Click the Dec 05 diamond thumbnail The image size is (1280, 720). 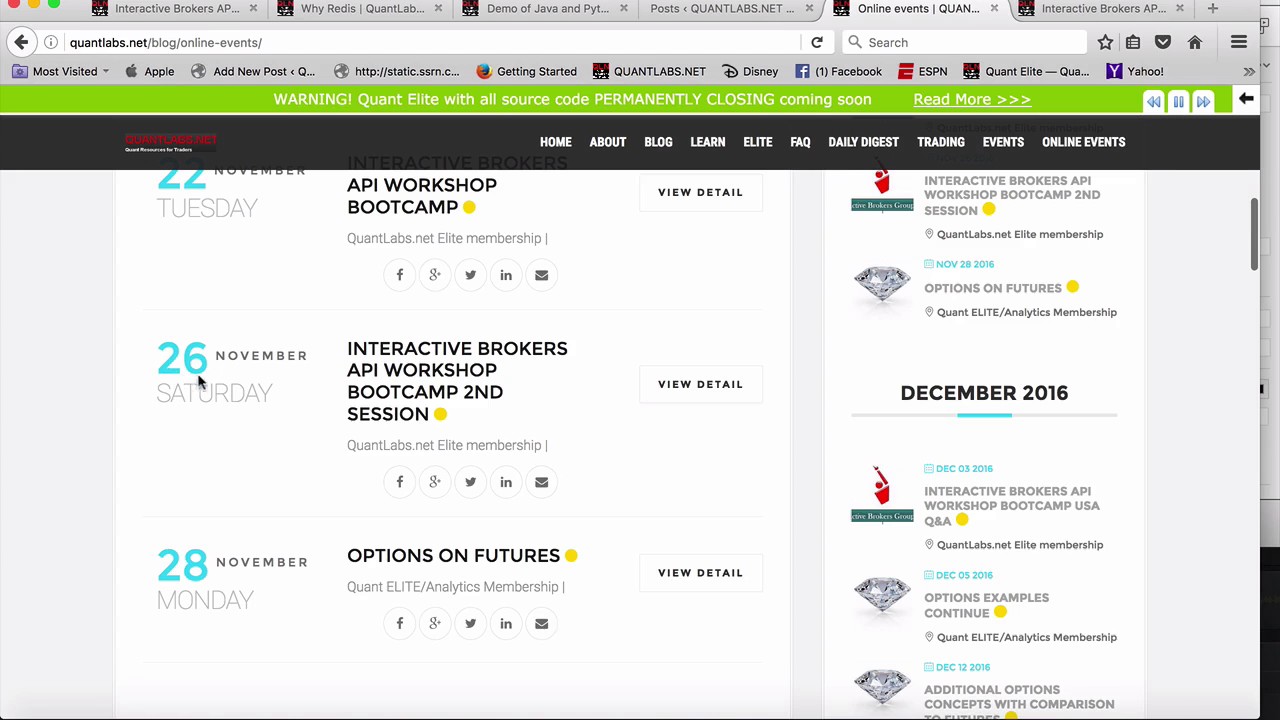[x=882, y=596]
